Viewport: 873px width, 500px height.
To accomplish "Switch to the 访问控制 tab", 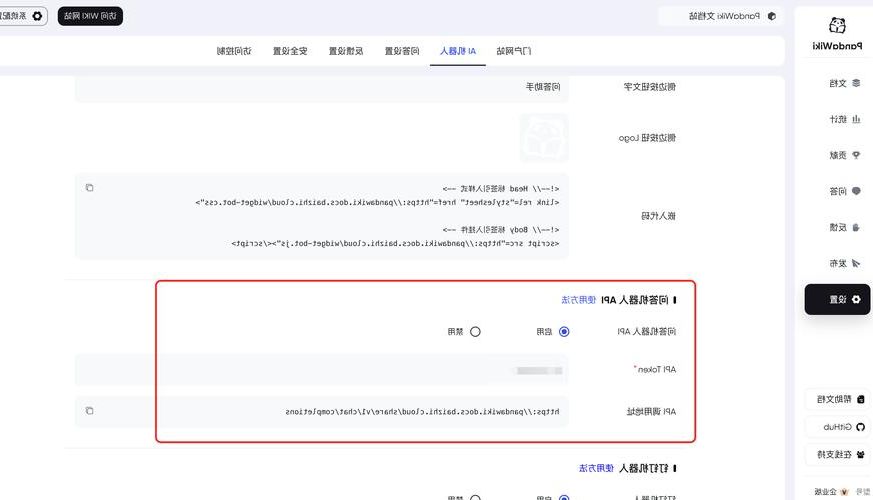I will pyautogui.click(x=234, y=51).
